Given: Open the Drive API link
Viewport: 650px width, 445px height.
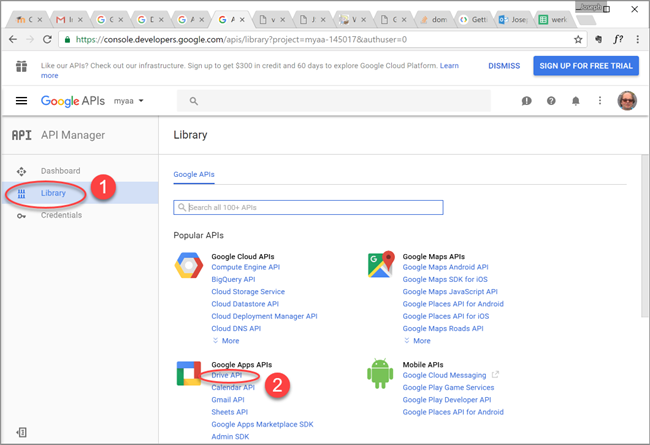Looking at the screenshot, I should 226,375.
